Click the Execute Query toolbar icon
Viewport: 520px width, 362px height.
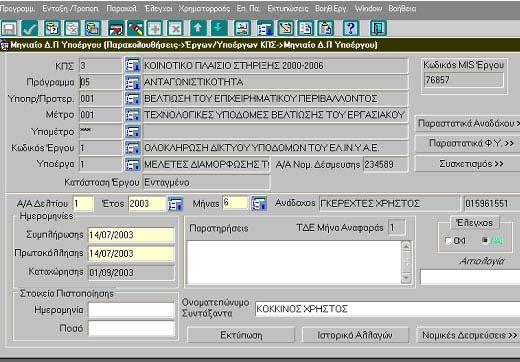point(92,28)
